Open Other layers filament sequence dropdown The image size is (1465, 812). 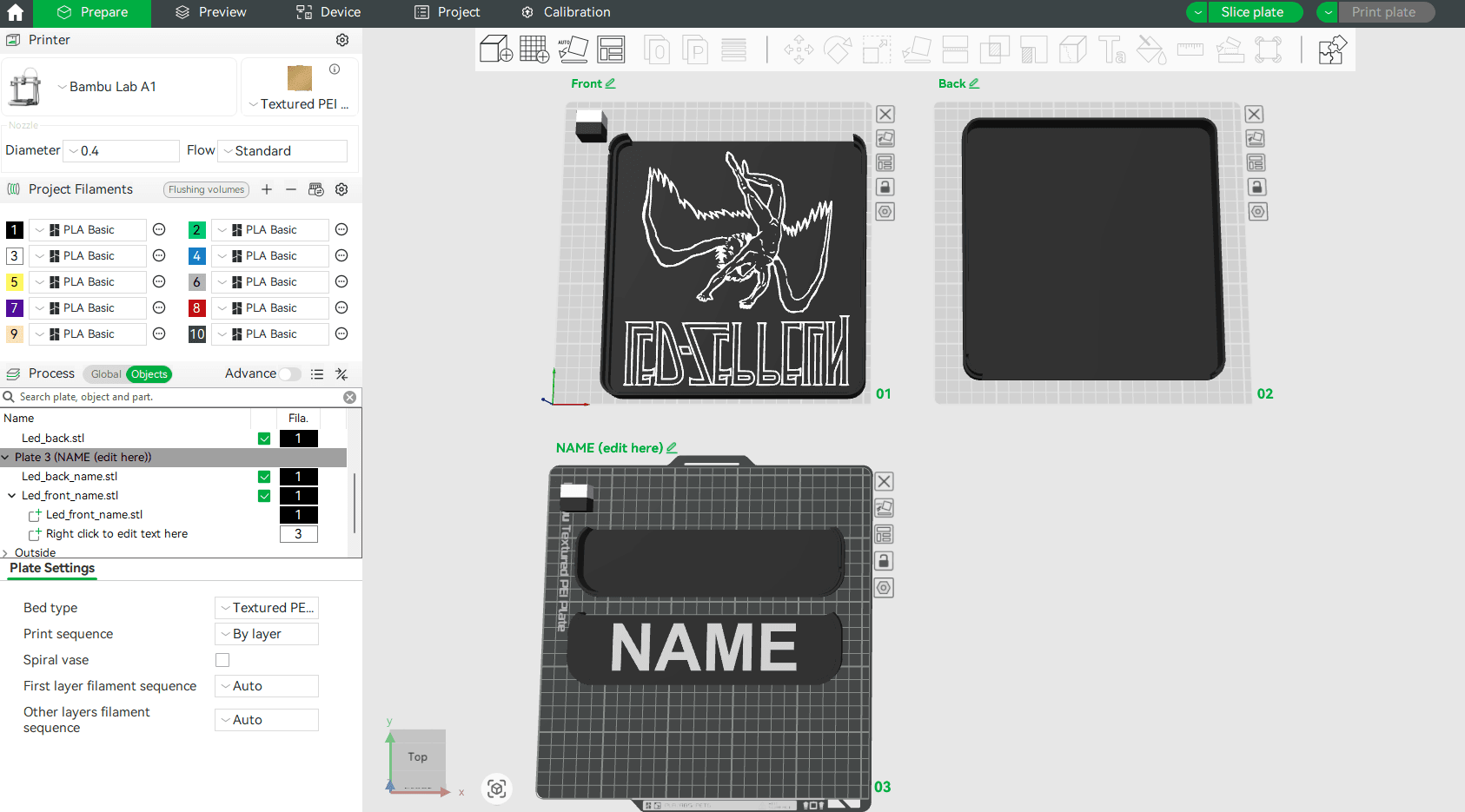click(x=267, y=720)
